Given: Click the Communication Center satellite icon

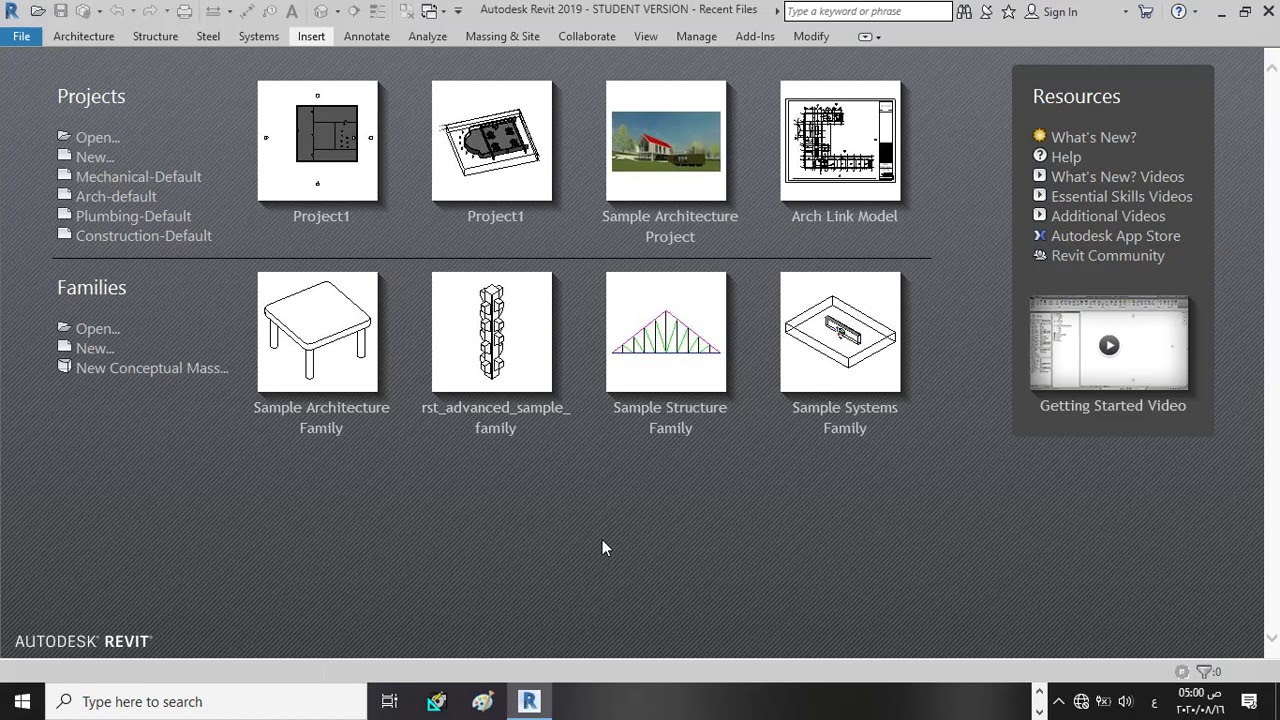Looking at the screenshot, I should [986, 11].
